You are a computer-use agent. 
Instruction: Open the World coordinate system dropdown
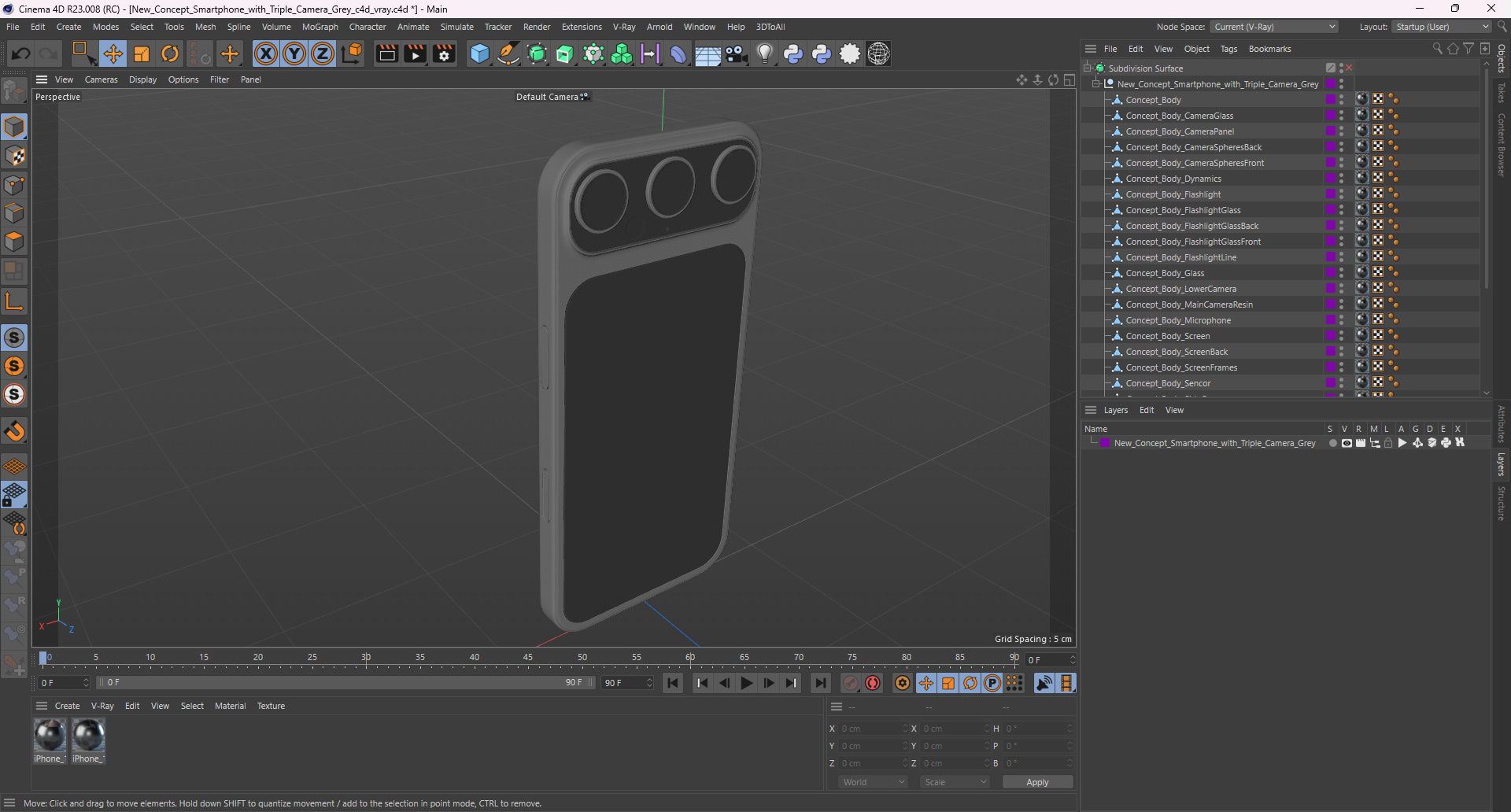(874, 782)
